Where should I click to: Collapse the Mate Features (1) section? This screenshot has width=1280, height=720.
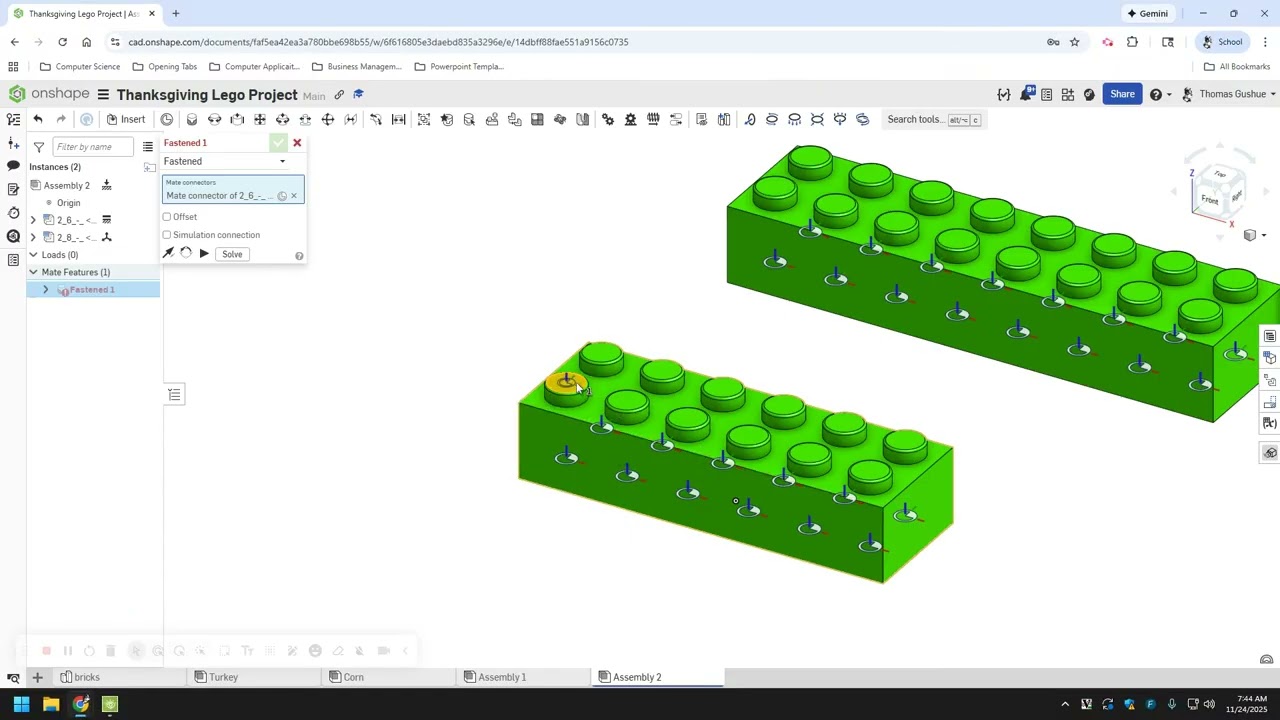pos(33,272)
